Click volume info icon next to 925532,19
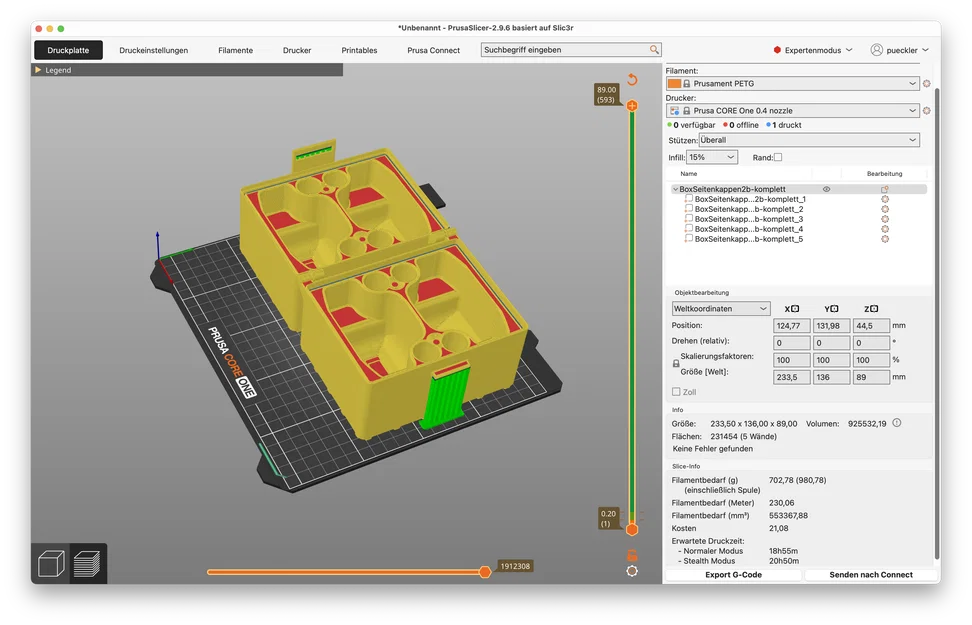Viewport: 972px width, 625px height. (x=896, y=423)
